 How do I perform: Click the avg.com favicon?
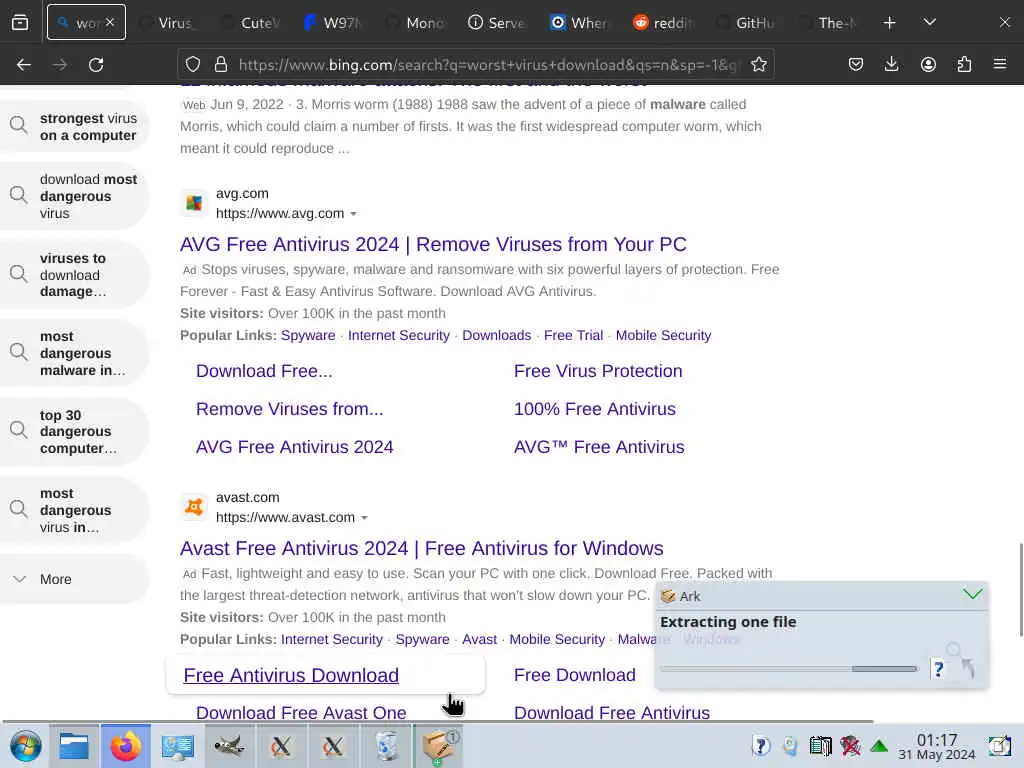[x=194, y=203]
